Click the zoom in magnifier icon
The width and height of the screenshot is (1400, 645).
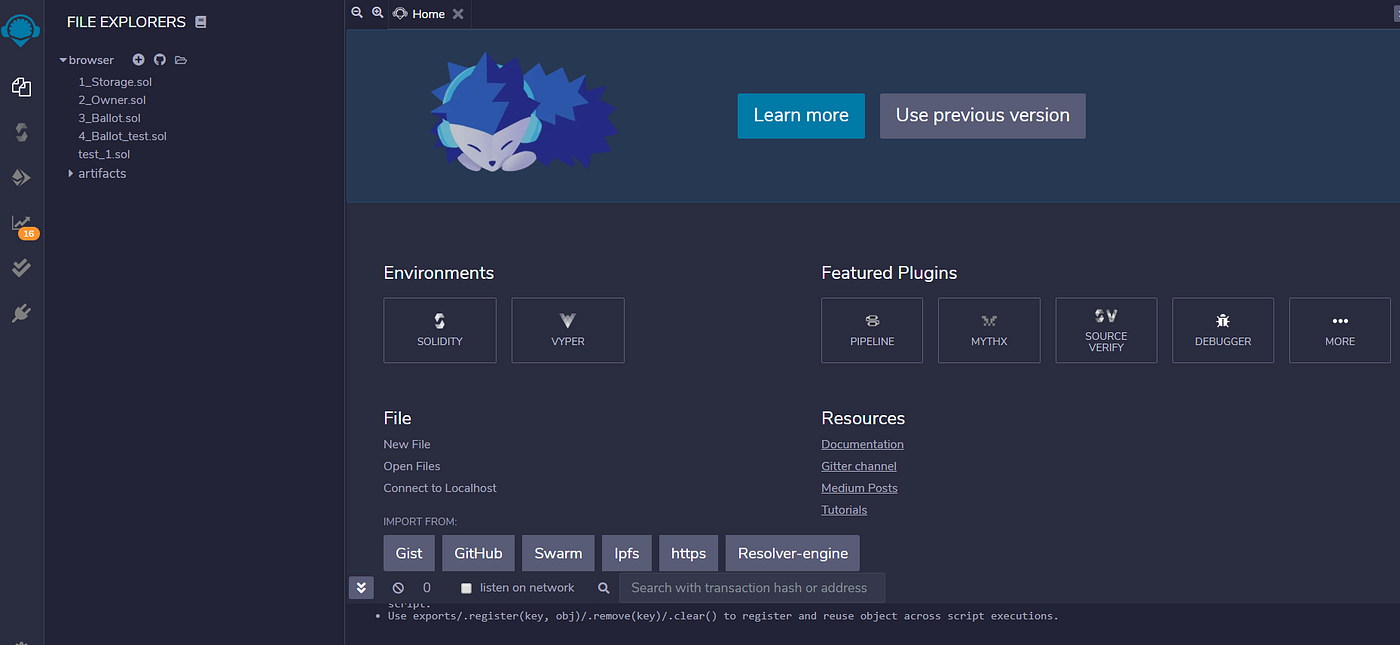(377, 13)
